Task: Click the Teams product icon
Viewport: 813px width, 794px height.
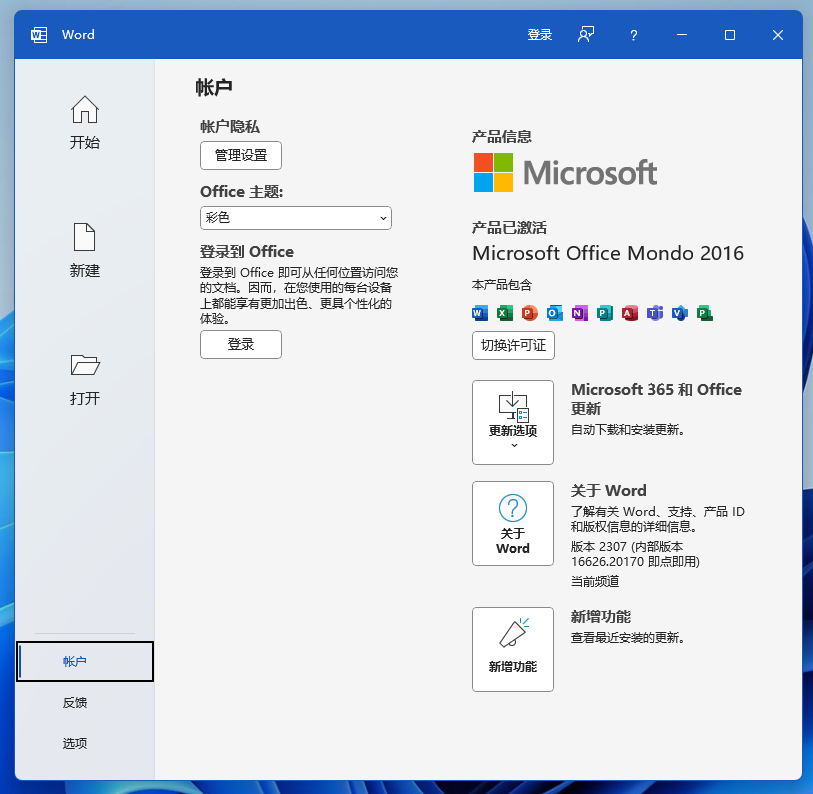Action: [x=655, y=313]
